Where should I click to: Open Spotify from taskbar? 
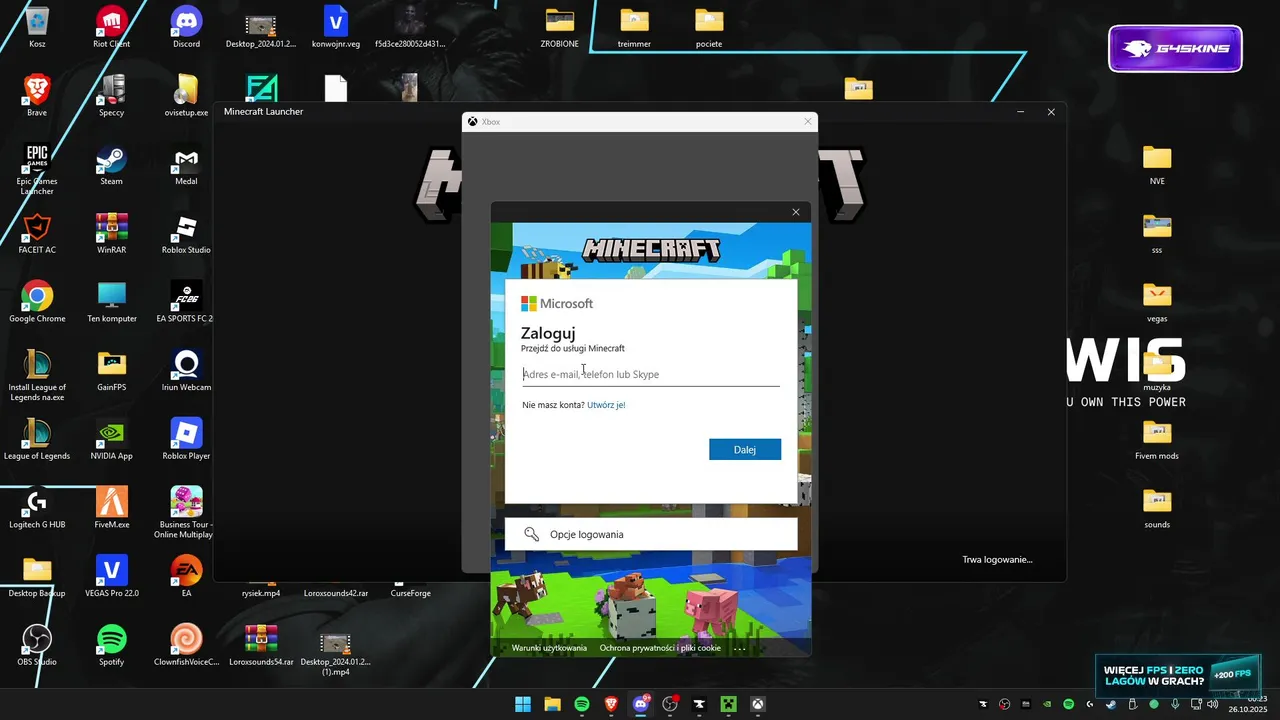tap(582, 704)
